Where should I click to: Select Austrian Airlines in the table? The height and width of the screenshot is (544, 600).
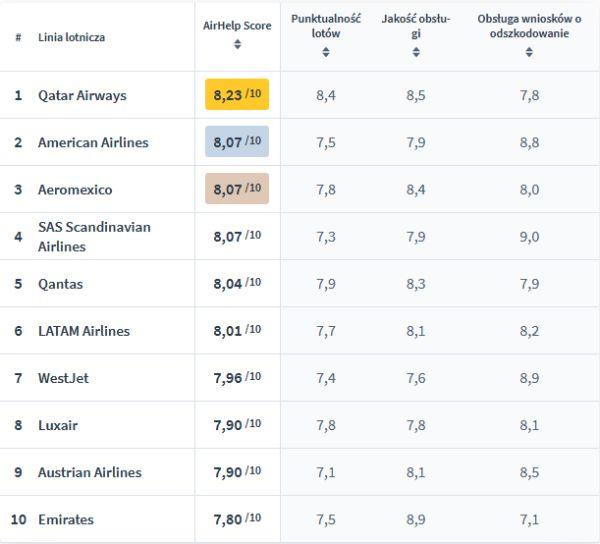90,472
